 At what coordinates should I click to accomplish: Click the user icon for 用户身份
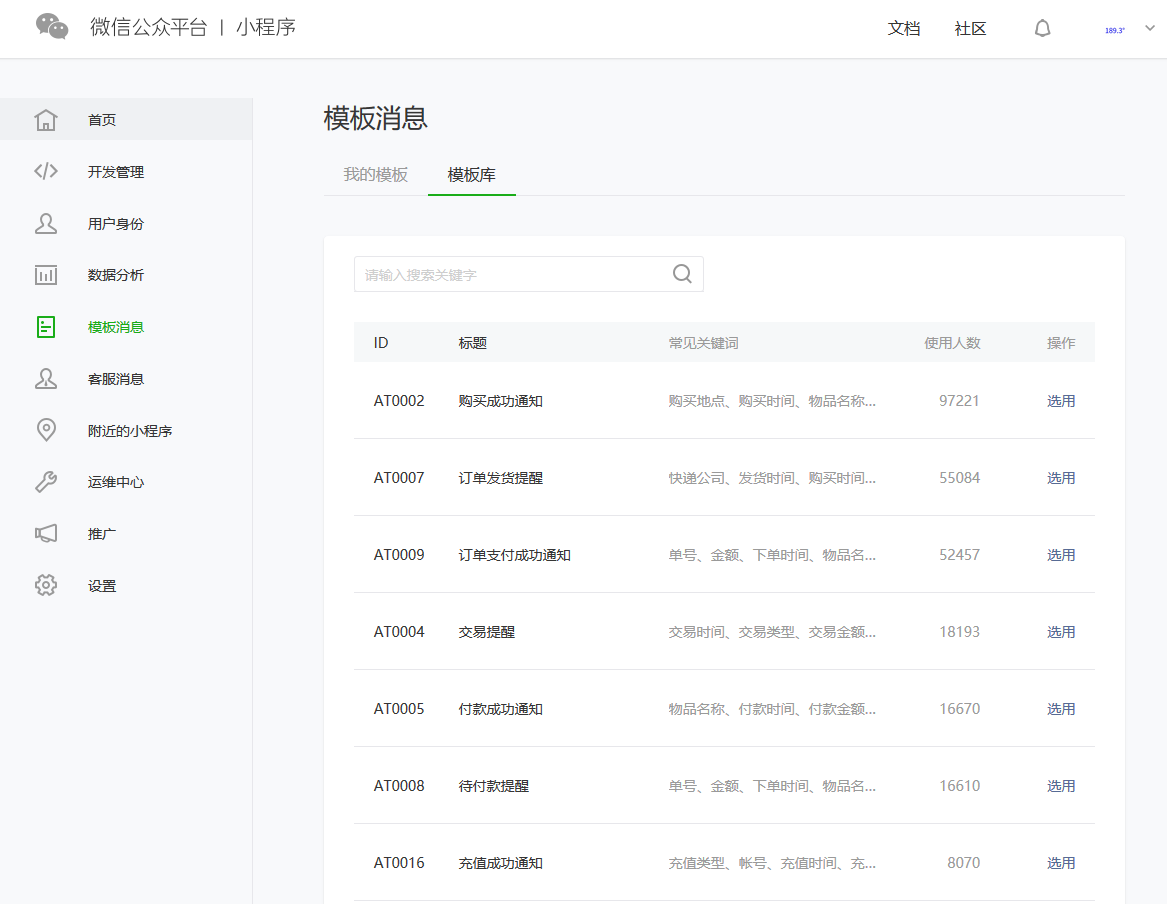pos(46,223)
